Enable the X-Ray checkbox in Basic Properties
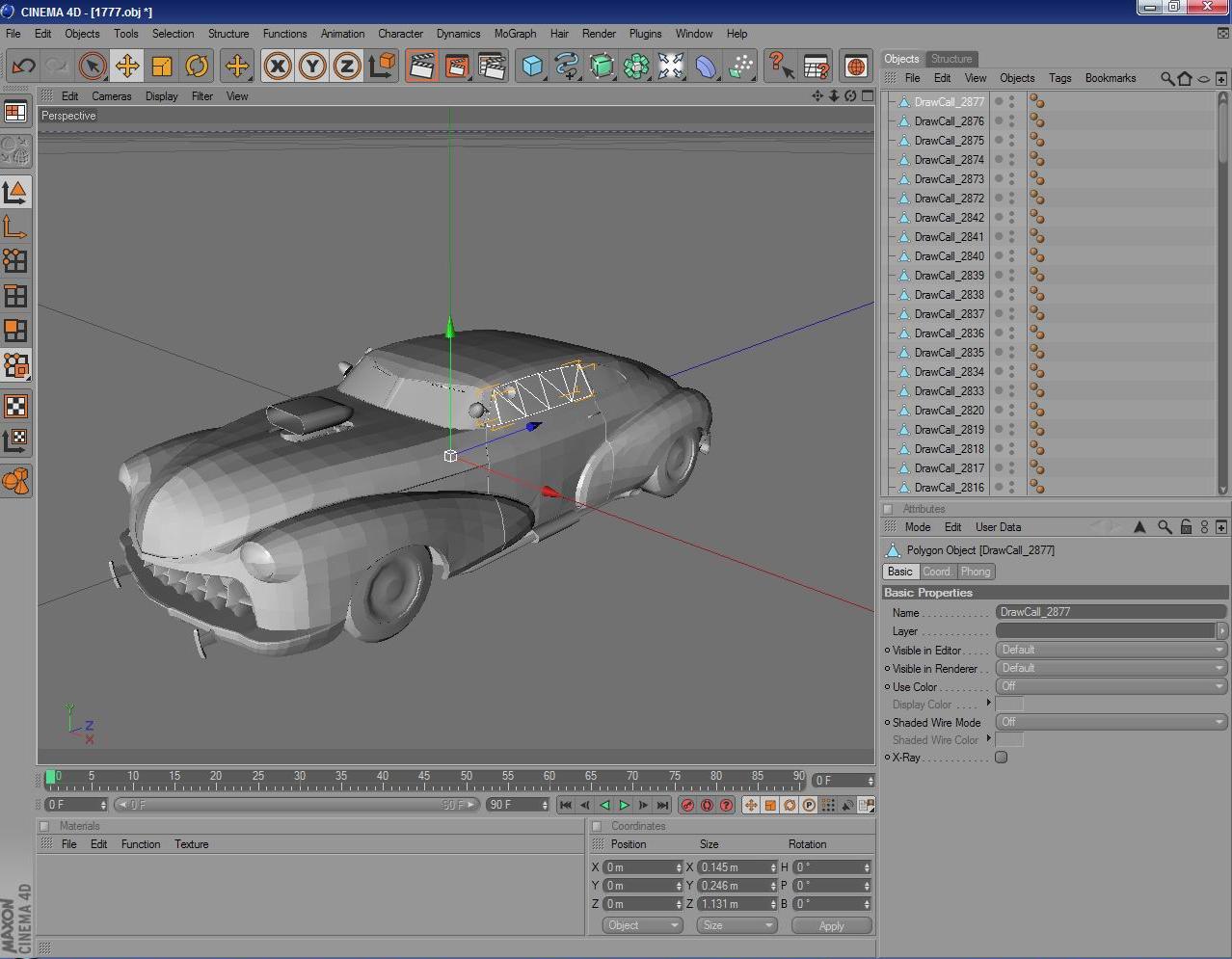The image size is (1232, 959). coord(1001,757)
